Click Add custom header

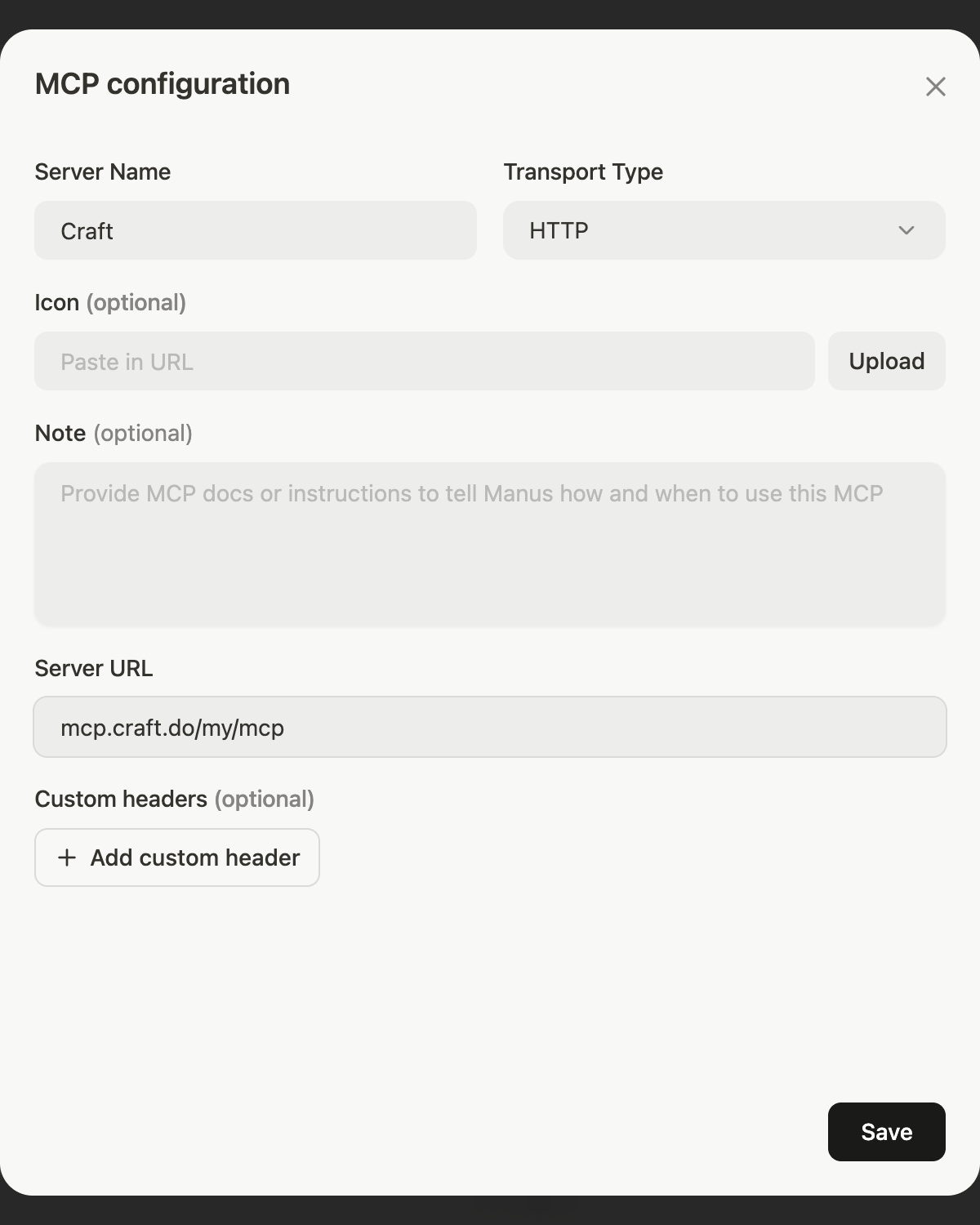(176, 857)
